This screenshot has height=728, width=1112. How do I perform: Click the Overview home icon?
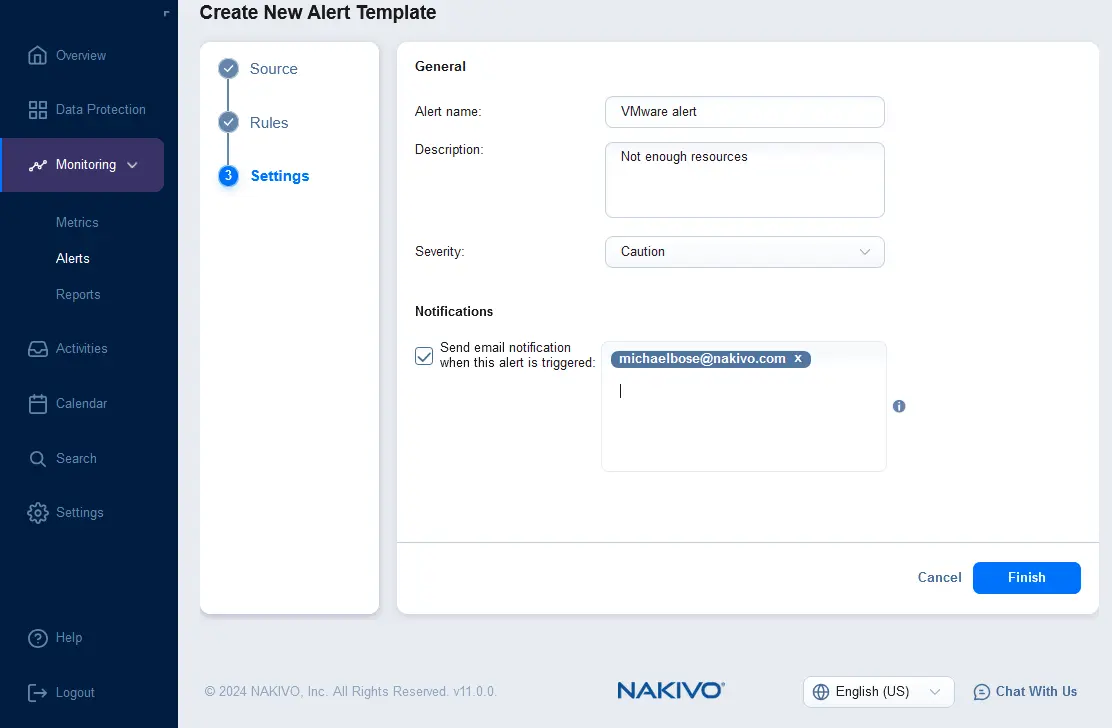pyautogui.click(x=38, y=55)
